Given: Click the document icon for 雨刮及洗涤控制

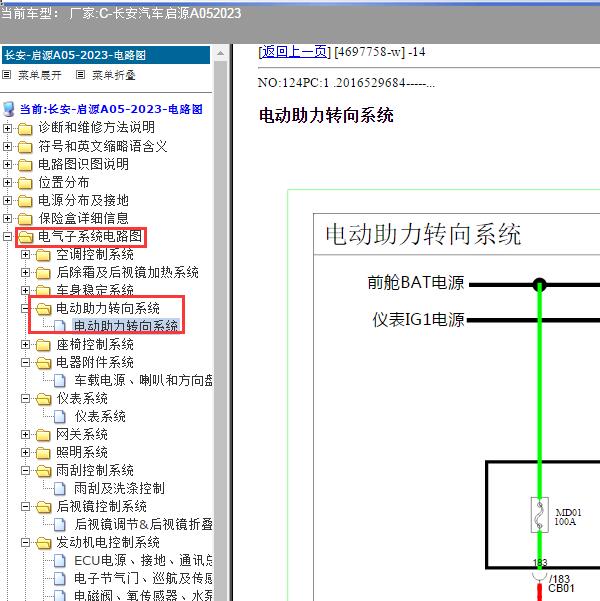Looking at the screenshot, I should [59, 489].
